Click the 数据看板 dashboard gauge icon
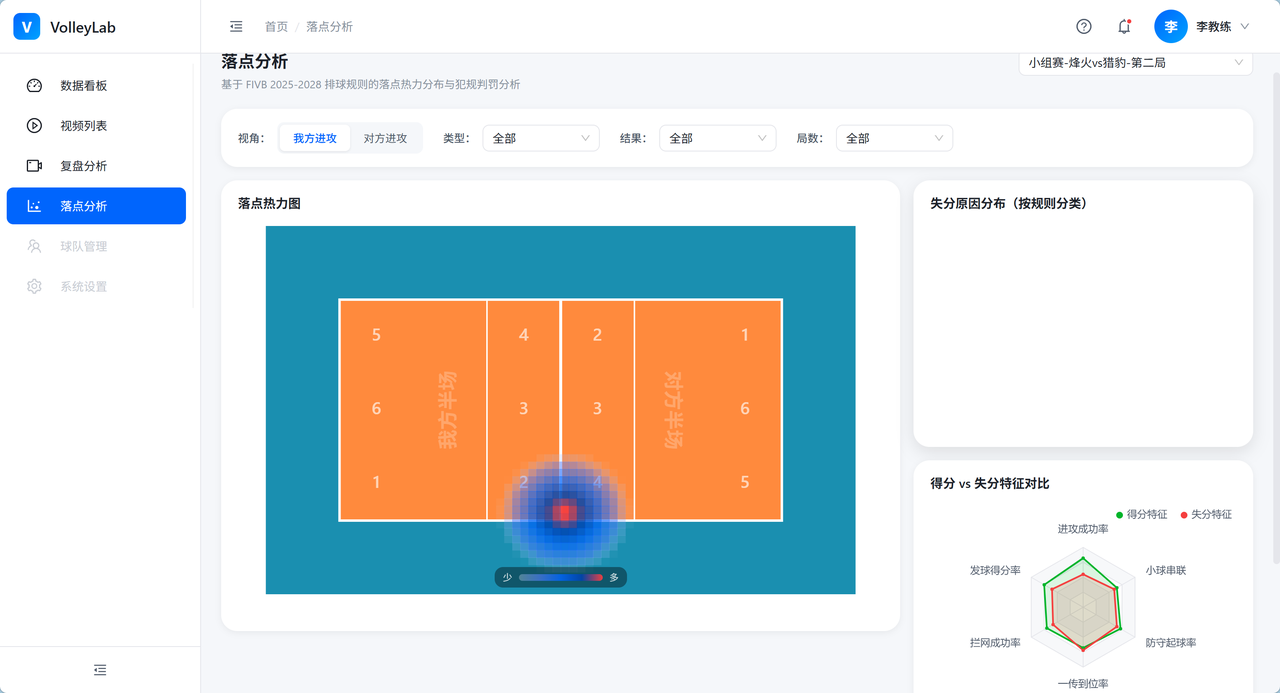Image resolution: width=1280 pixels, height=693 pixels. tap(34, 86)
